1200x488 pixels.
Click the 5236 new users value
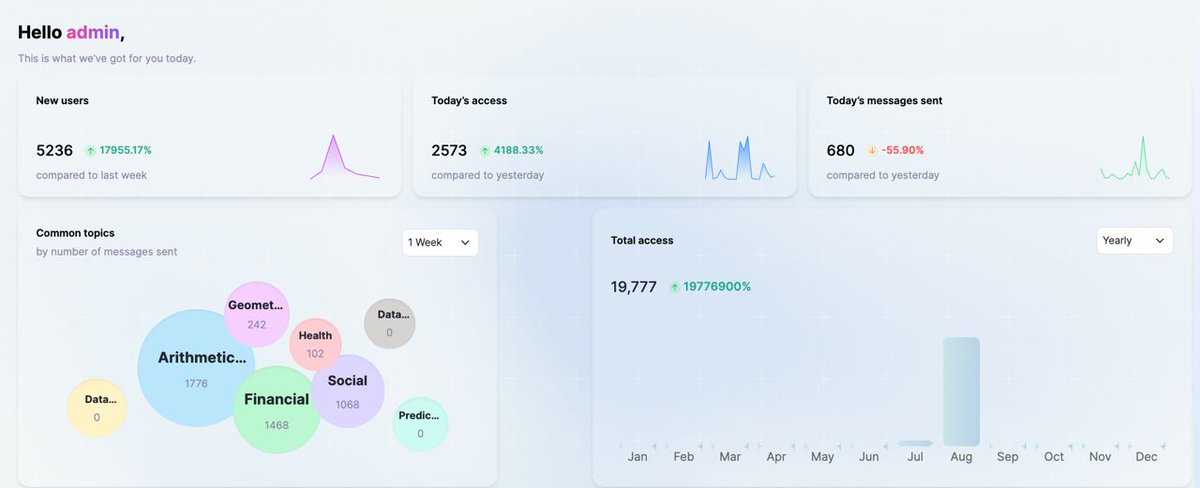click(55, 151)
